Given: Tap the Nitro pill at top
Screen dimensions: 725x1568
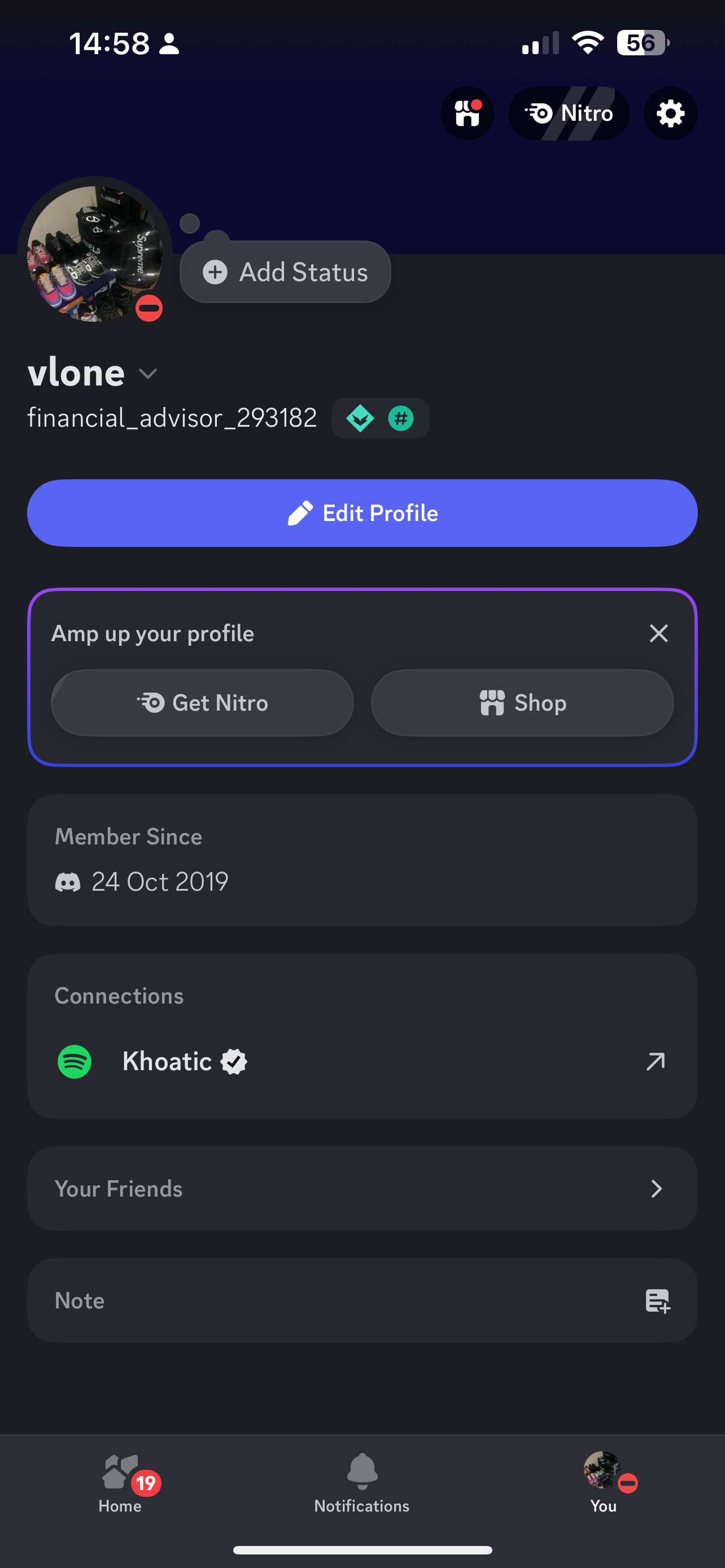Looking at the screenshot, I should [569, 114].
